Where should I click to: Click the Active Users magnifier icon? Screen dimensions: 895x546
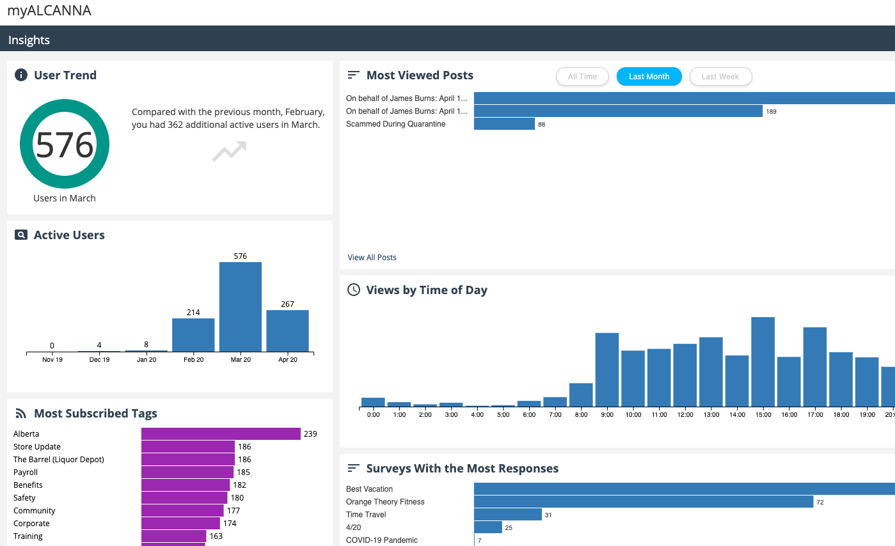click(x=21, y=234)
